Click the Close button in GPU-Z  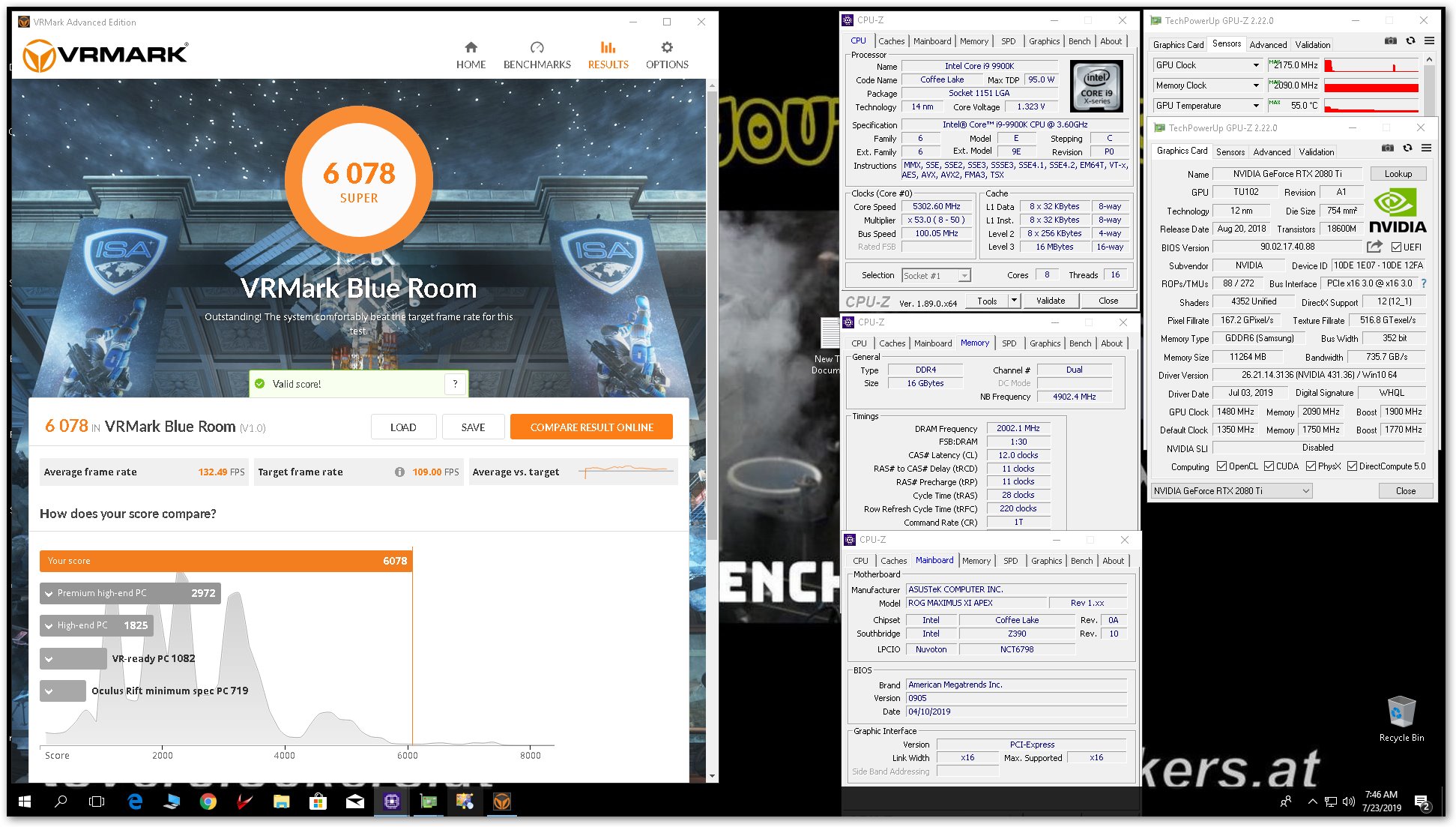(1405, 491)
